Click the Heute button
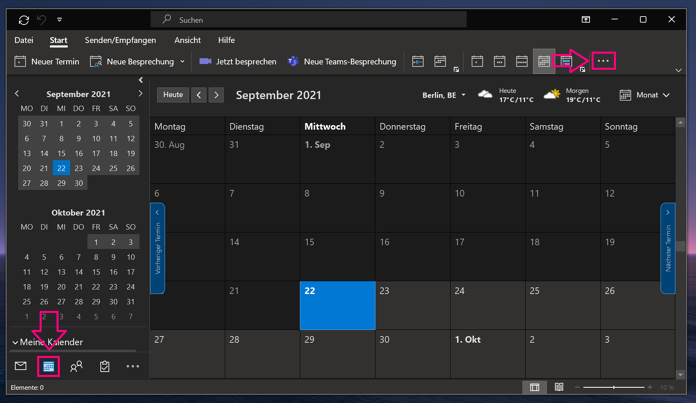This screenshot has height=403, width=696. [x=173, y=95]
